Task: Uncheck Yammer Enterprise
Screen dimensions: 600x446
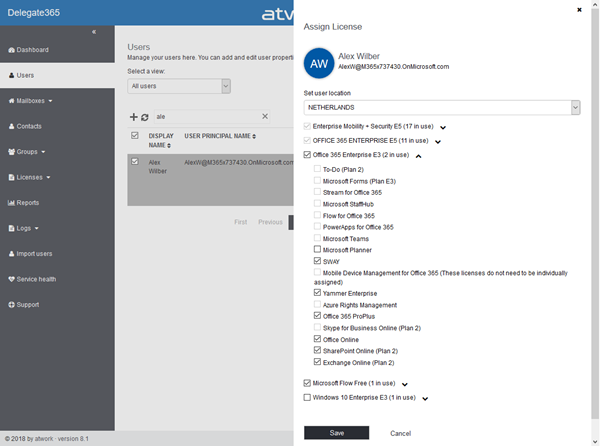Action: [317, 293]
